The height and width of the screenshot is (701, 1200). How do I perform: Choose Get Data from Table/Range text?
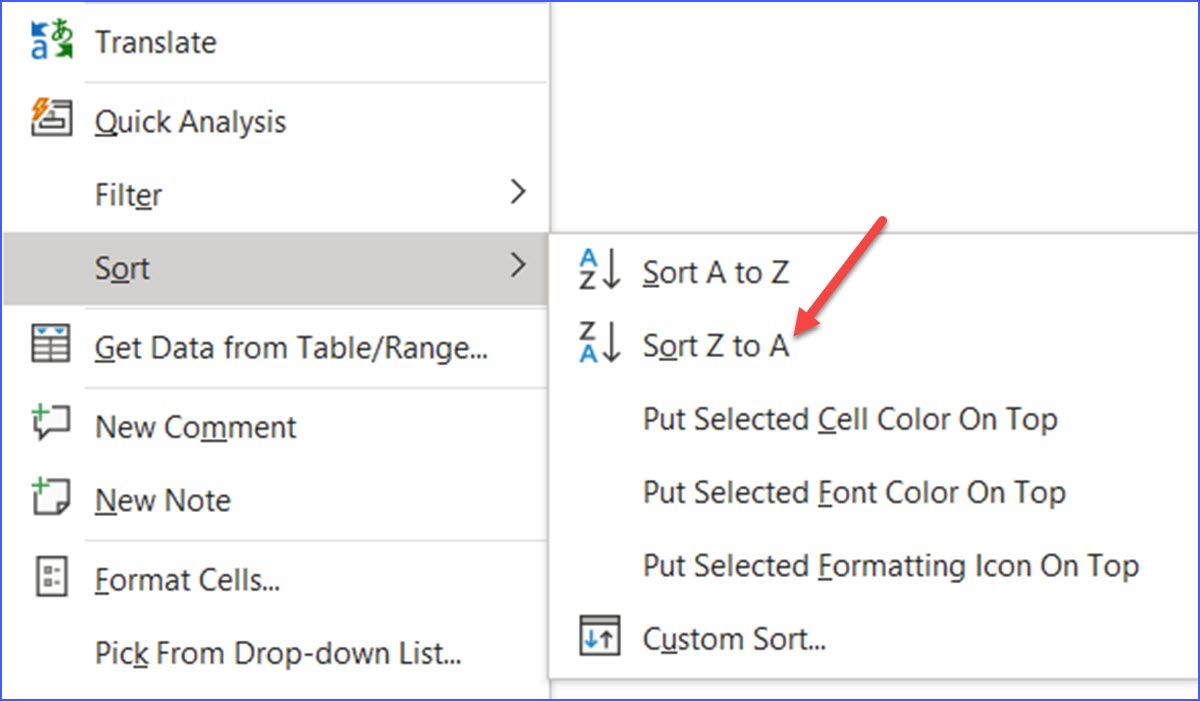pyautogui.click(x=291, y=348)
